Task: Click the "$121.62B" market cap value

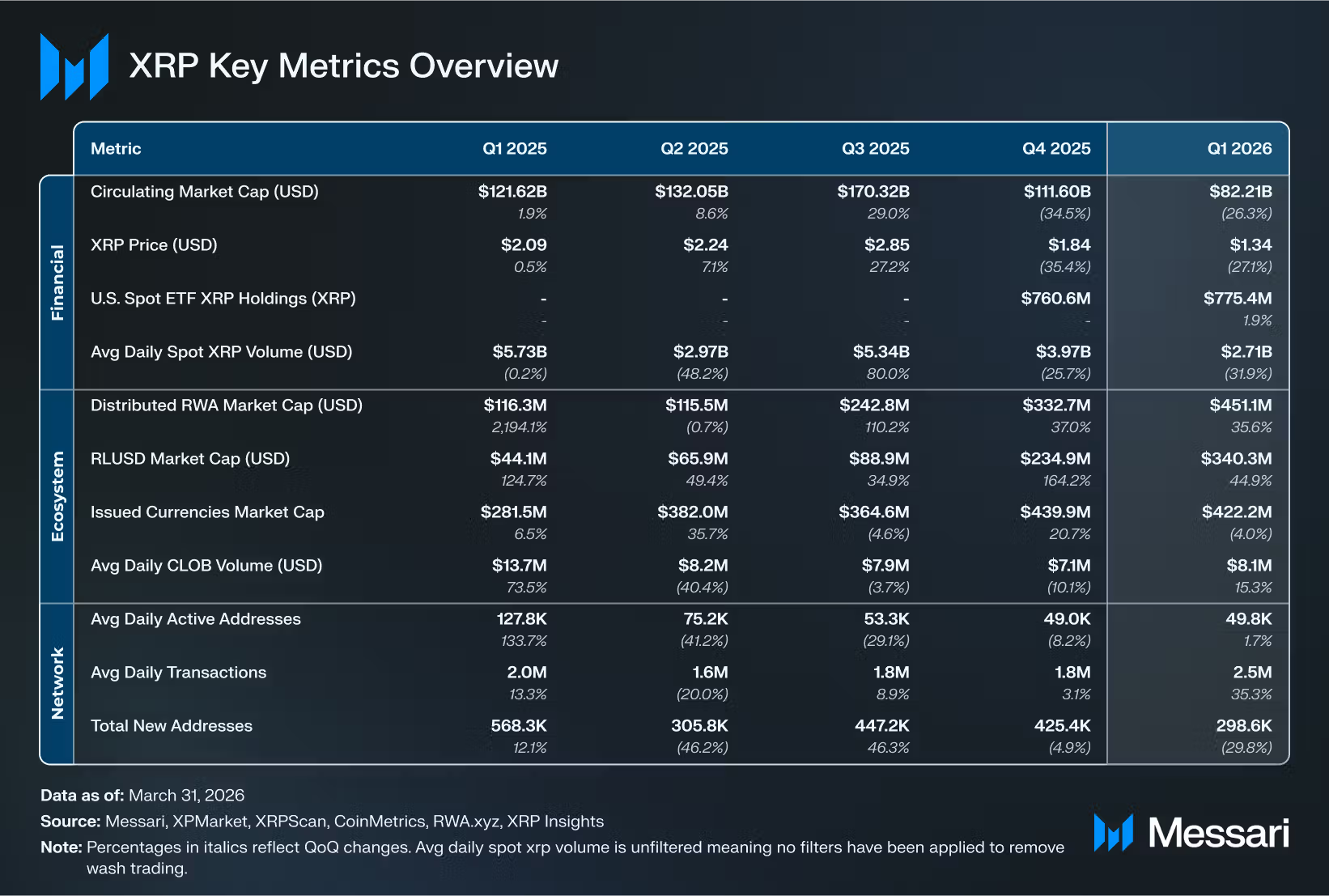Action: [512, 192]
